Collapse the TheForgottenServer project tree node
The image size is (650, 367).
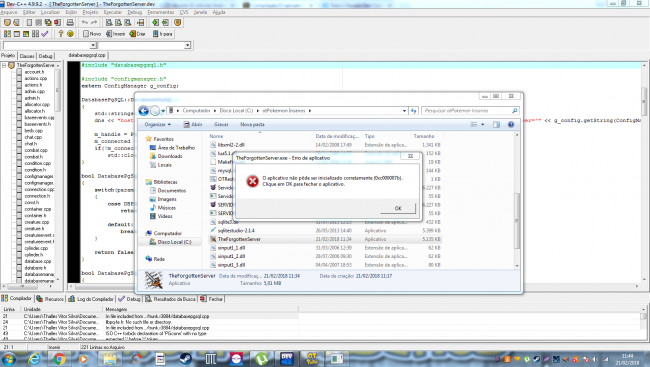pyautogui.click(x=4, y=65)
